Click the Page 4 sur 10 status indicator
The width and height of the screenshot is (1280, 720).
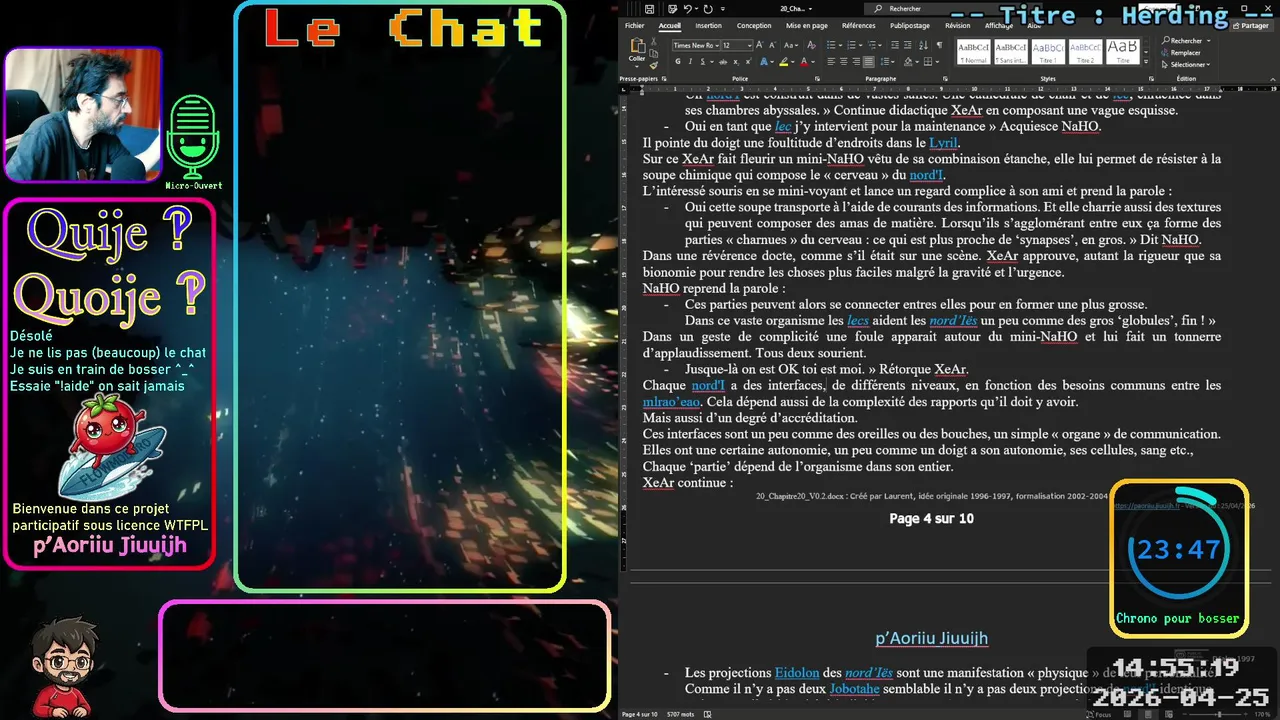[640, 714]
